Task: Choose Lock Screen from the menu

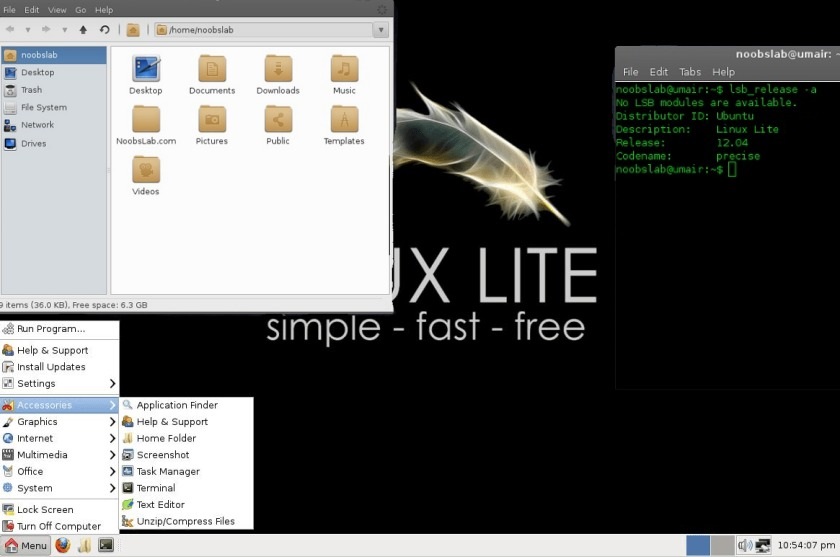Action: point(59,509)
